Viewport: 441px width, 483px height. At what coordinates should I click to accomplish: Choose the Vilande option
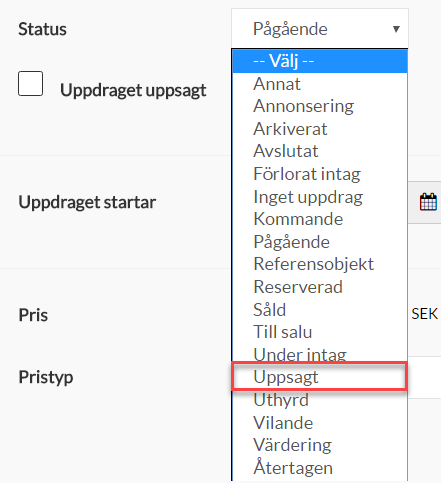(x=320, y=423)
